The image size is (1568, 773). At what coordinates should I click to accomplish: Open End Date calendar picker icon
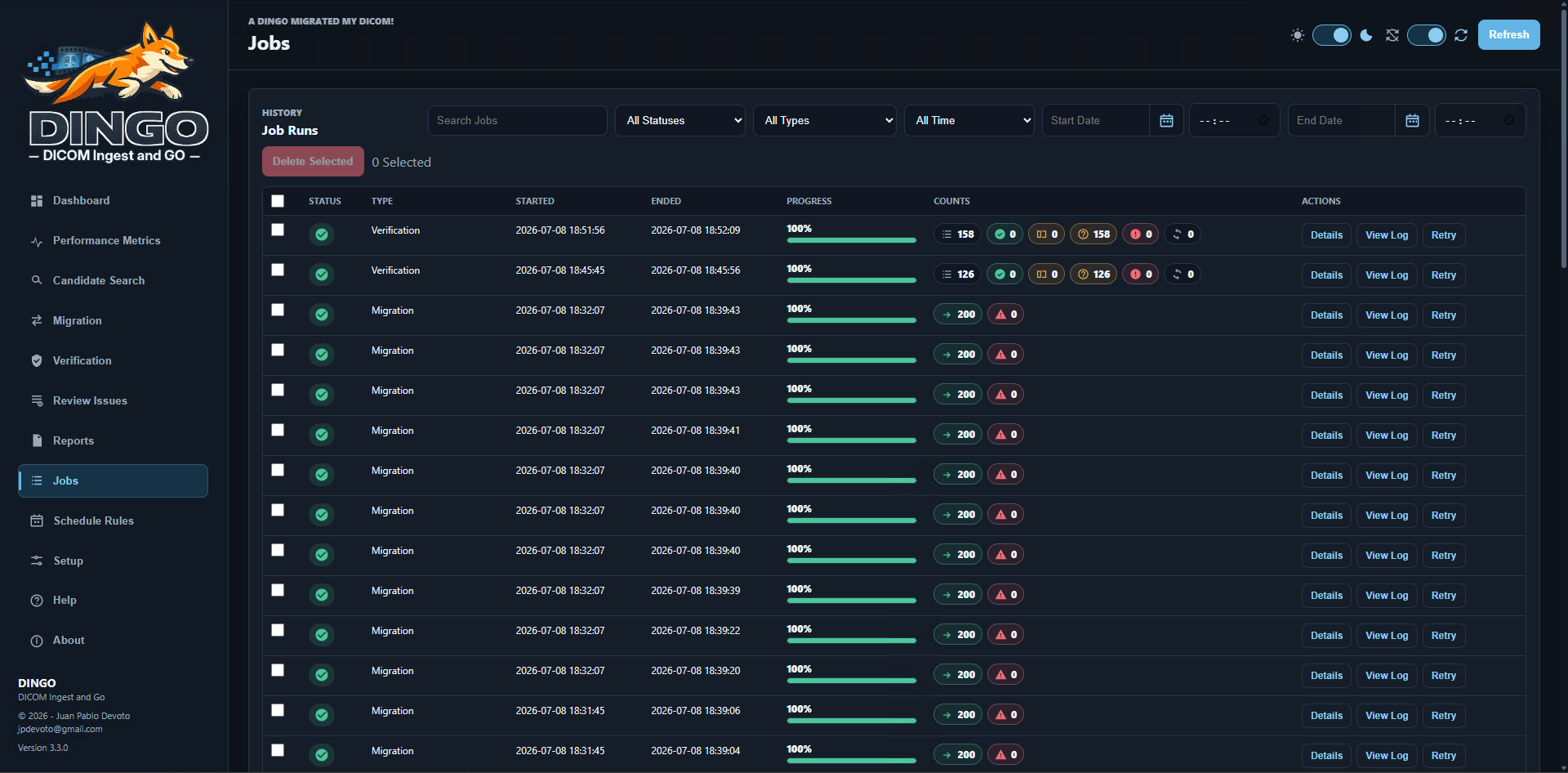point(1412,121)
